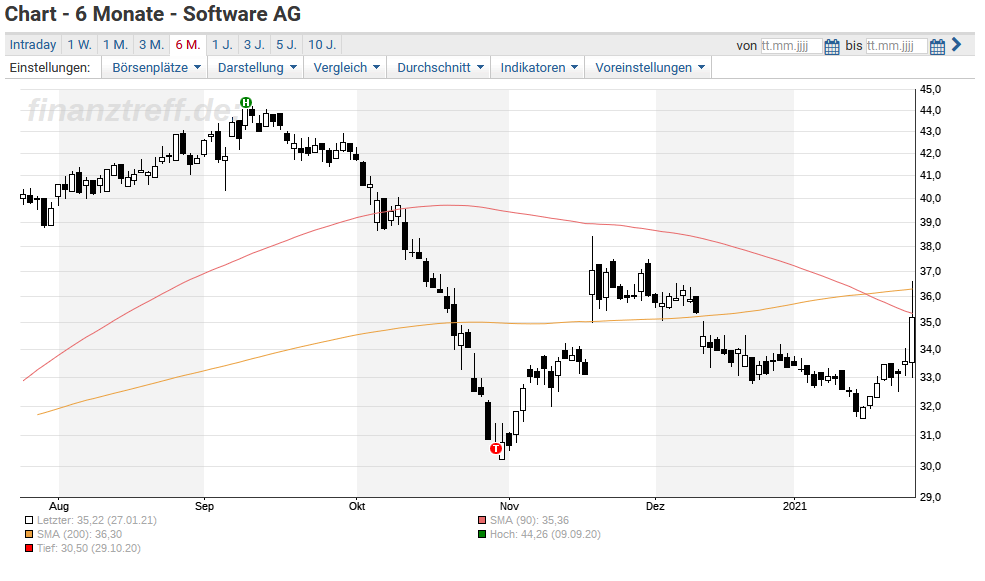
Task: Click legend text 'Letzter: 35,22 (27.01.21)'
Action: coord(97,520)
